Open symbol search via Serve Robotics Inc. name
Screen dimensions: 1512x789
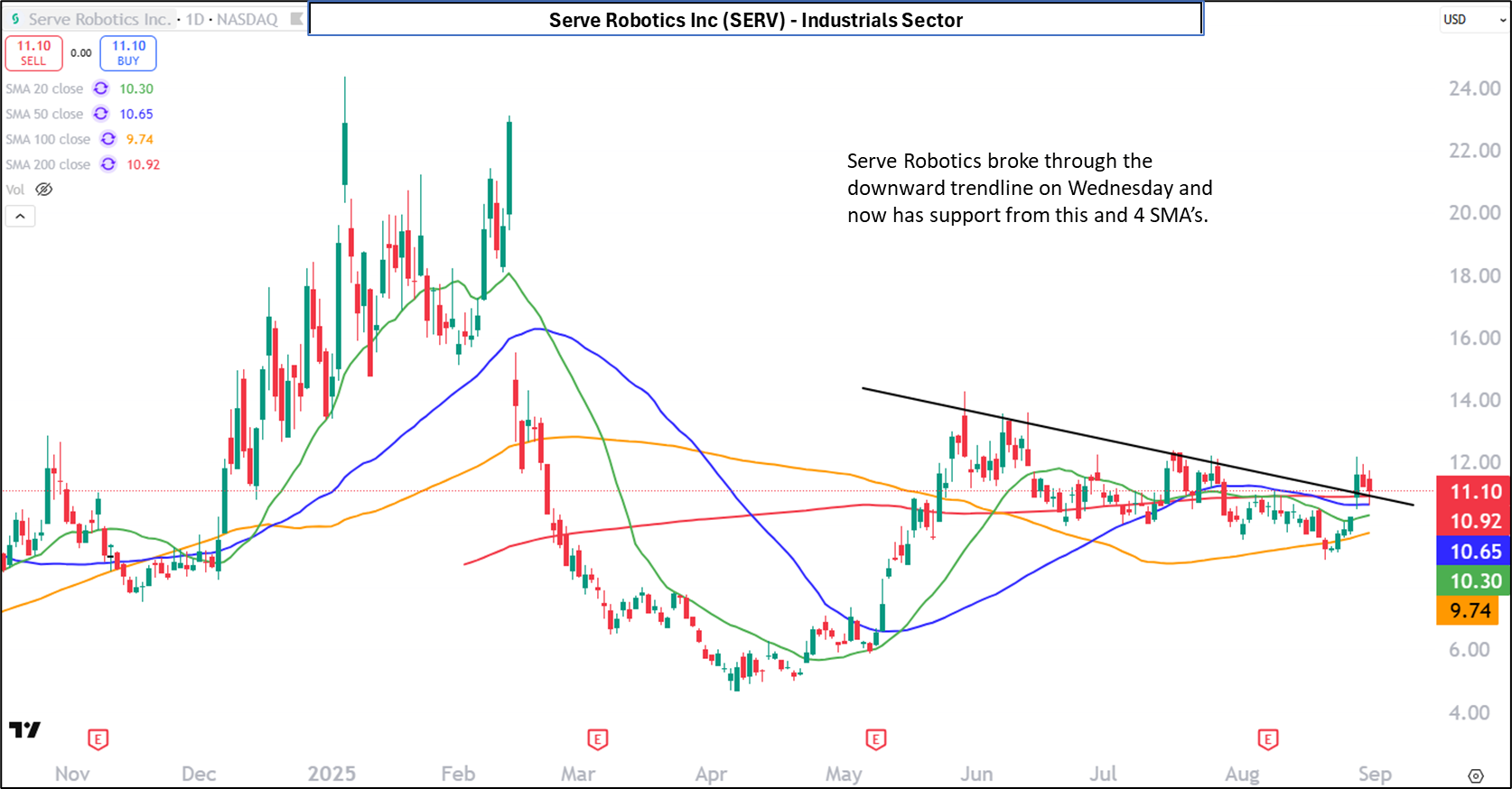click(x=99, y=19)
